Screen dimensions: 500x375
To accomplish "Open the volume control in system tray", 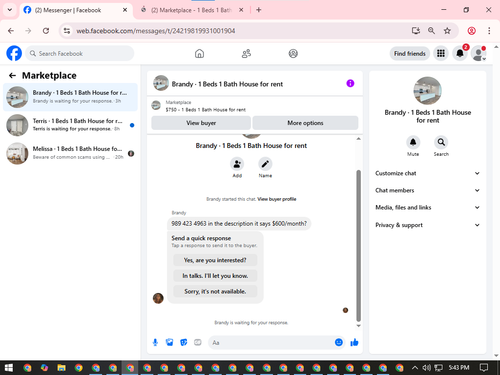I will click(x=426, y=368).
